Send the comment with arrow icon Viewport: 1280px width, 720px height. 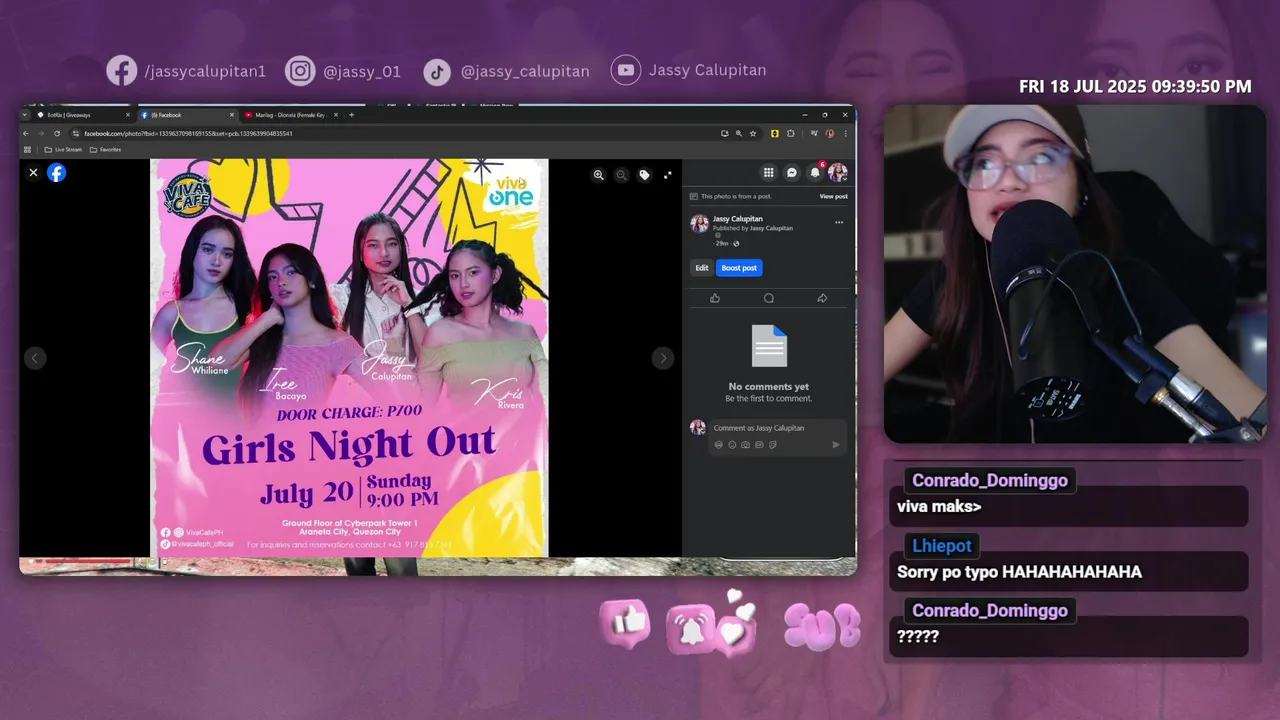[836, 444]
